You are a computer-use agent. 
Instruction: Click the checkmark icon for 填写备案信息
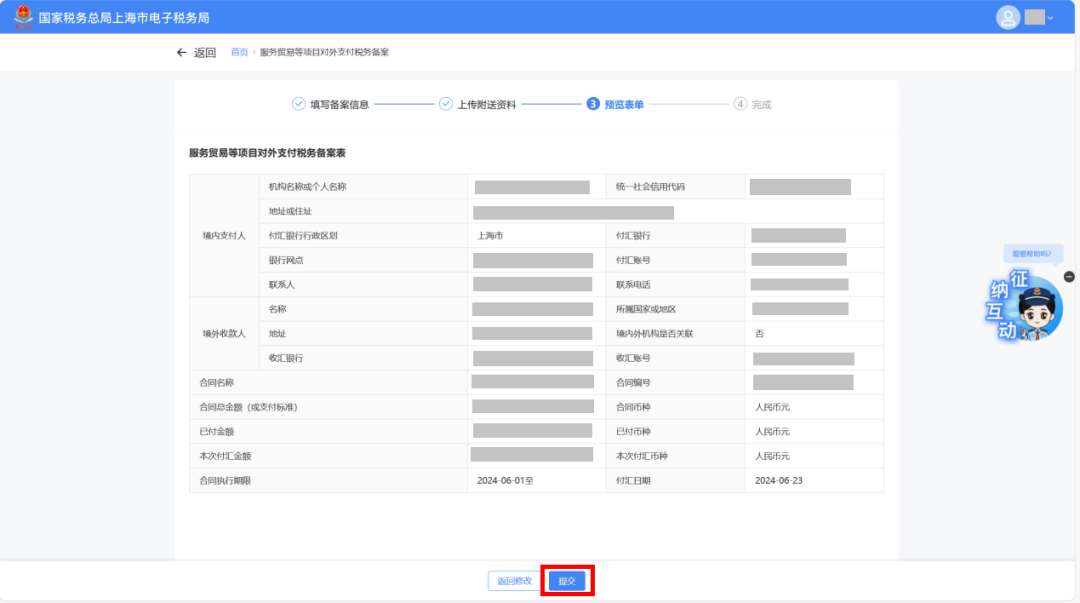tap(299, 103)
